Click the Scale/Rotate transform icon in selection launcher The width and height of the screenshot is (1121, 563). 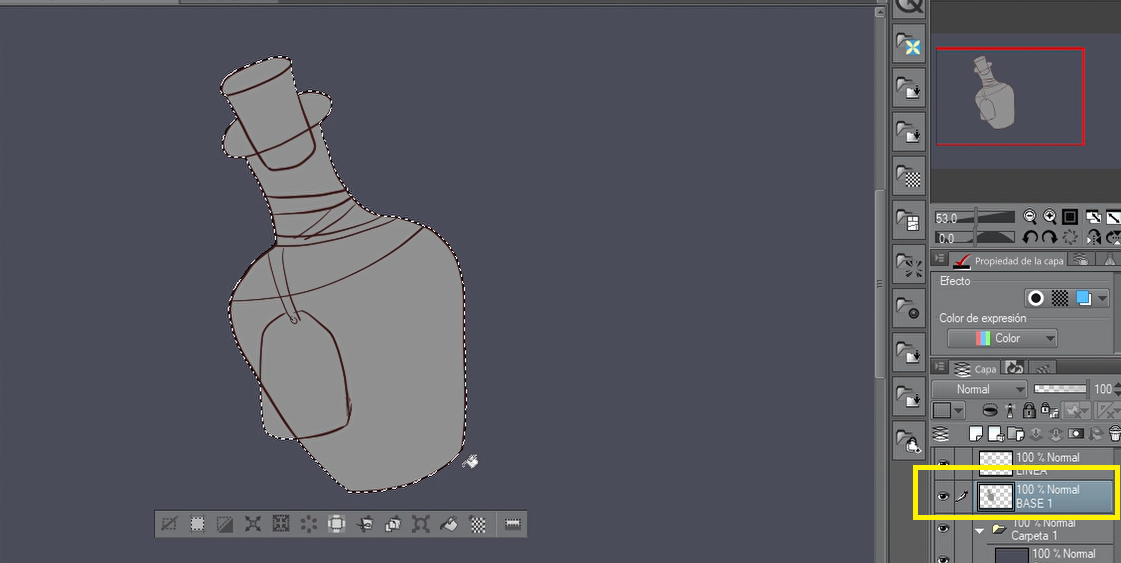421,523
